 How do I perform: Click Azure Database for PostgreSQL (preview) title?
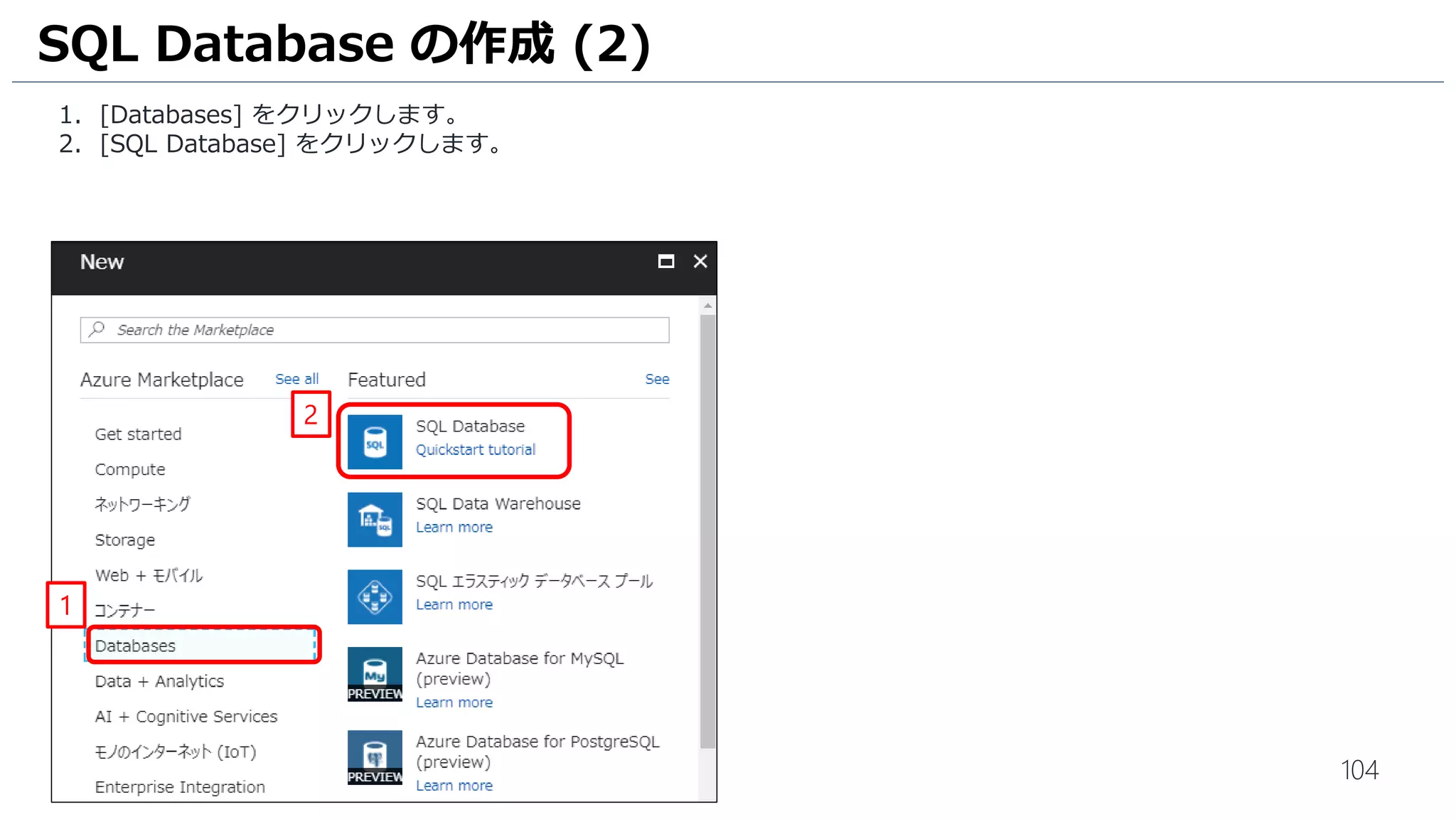[x=537, y=751]
